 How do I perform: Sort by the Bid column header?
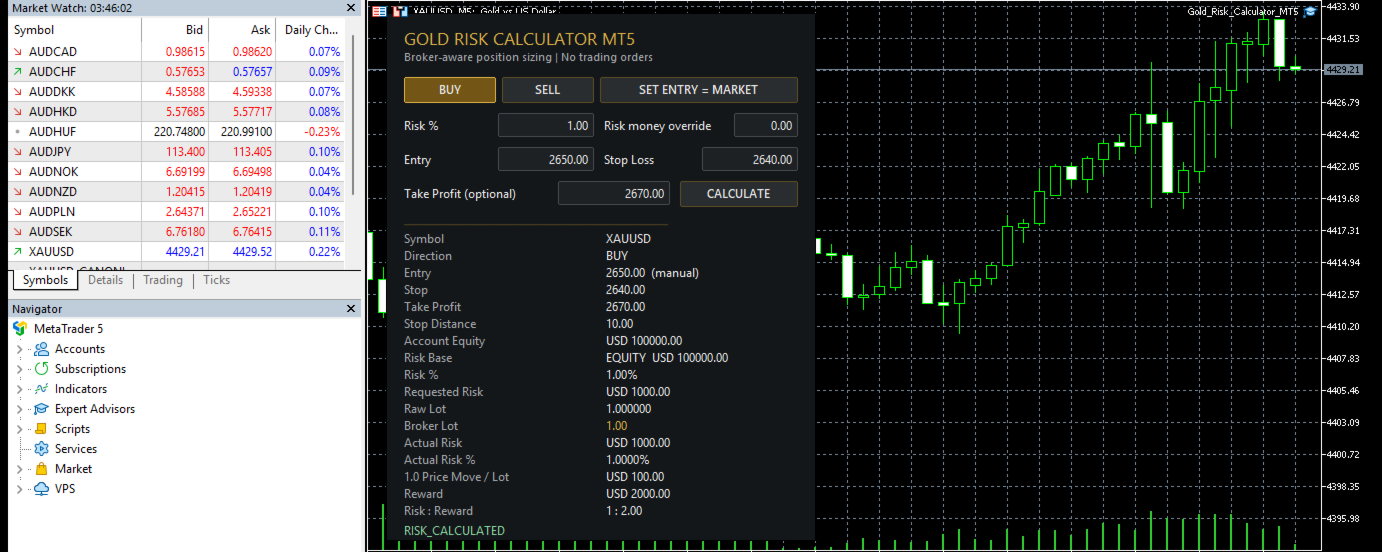(x=175, y=30)
